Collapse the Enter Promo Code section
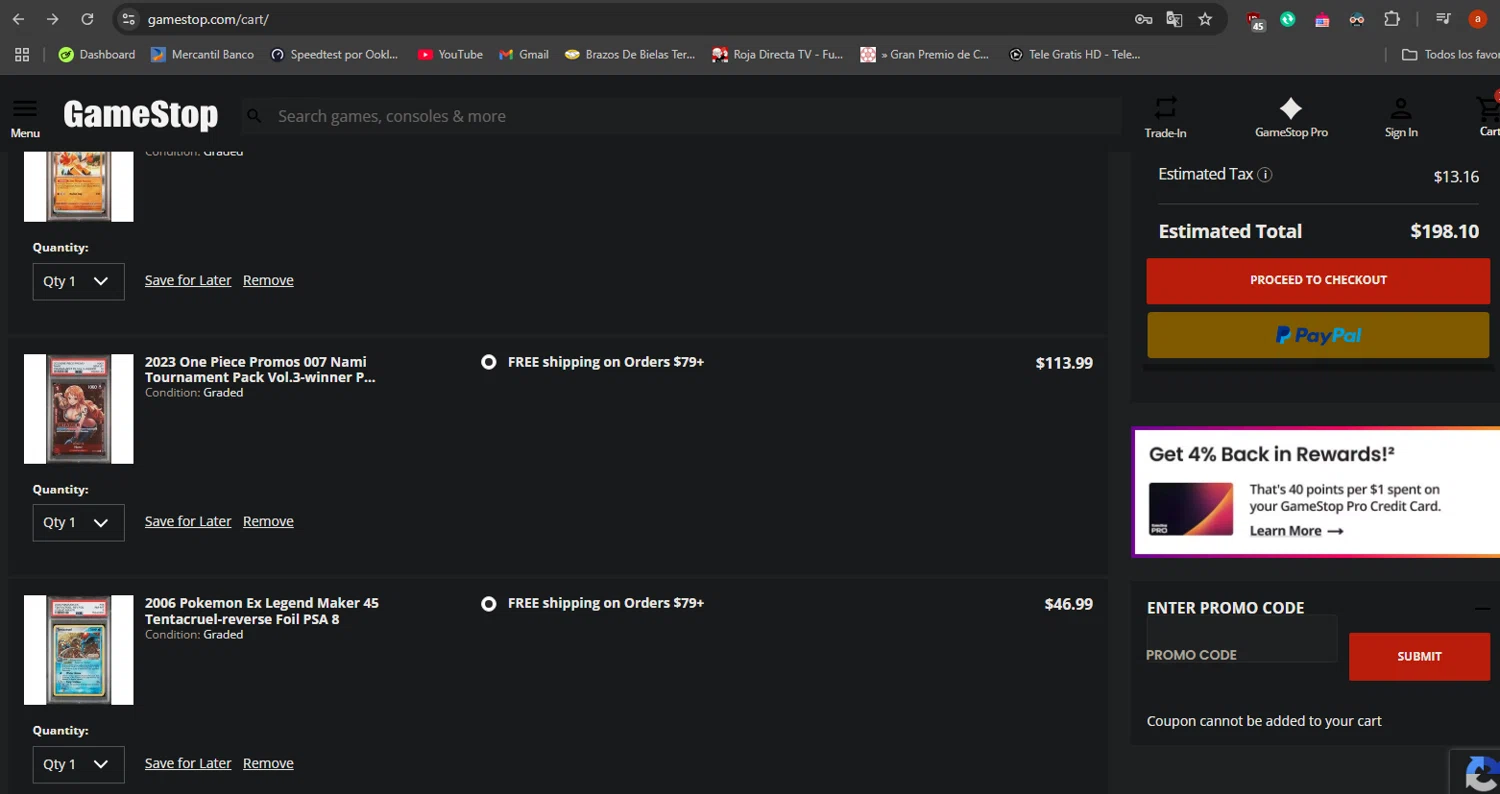 tap(1482, 608)
